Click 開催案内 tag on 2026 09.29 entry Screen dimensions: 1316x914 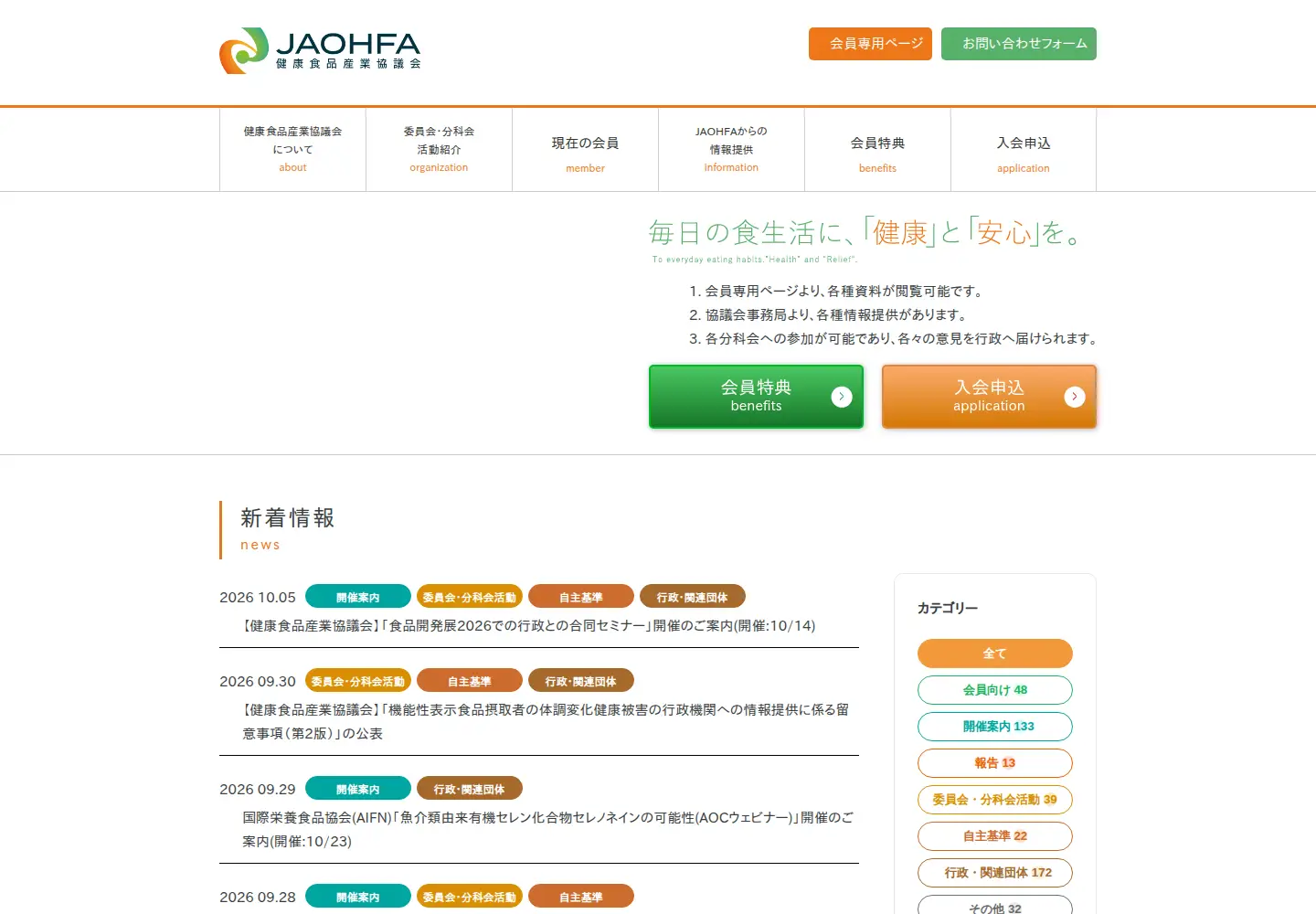pos(358,789)
